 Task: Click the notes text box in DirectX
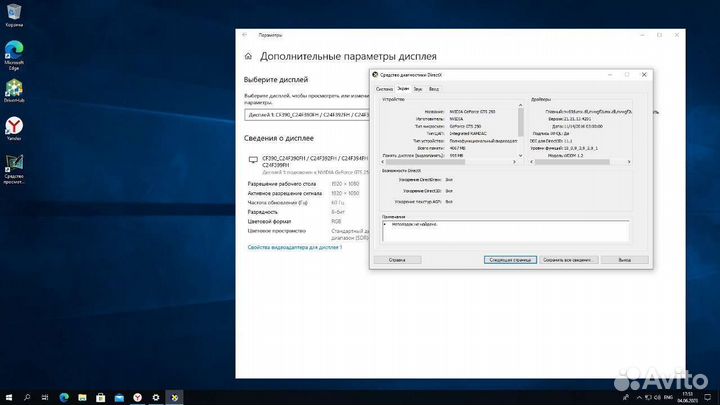tap(506, 231)
